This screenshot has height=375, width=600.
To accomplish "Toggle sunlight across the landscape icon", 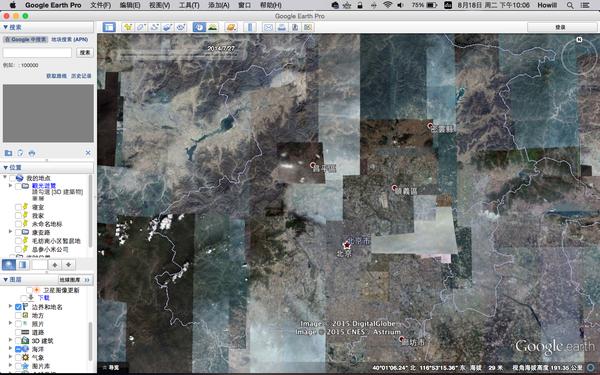I will [212, 27].
